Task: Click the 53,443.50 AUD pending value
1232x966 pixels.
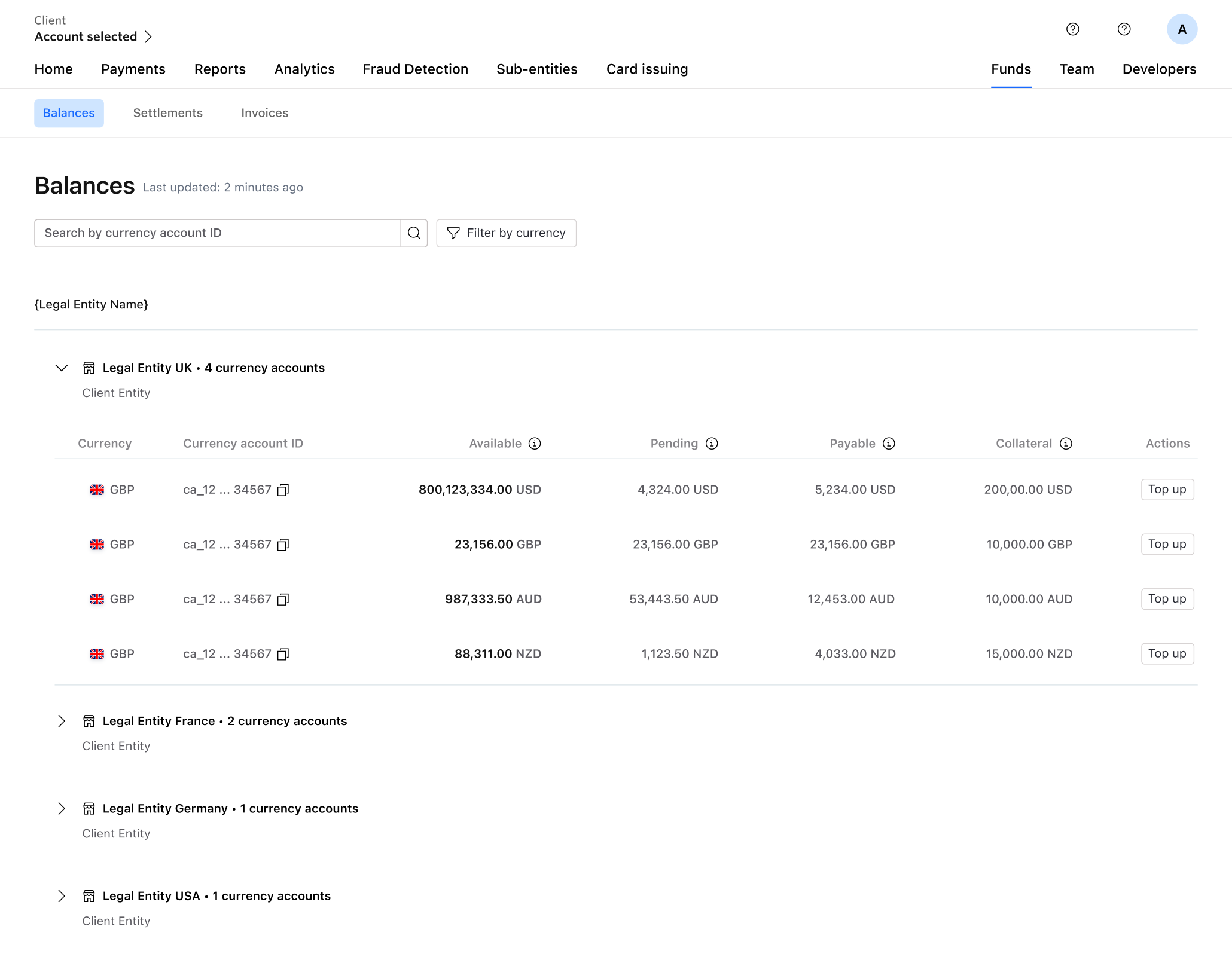Action: point(674,599)
